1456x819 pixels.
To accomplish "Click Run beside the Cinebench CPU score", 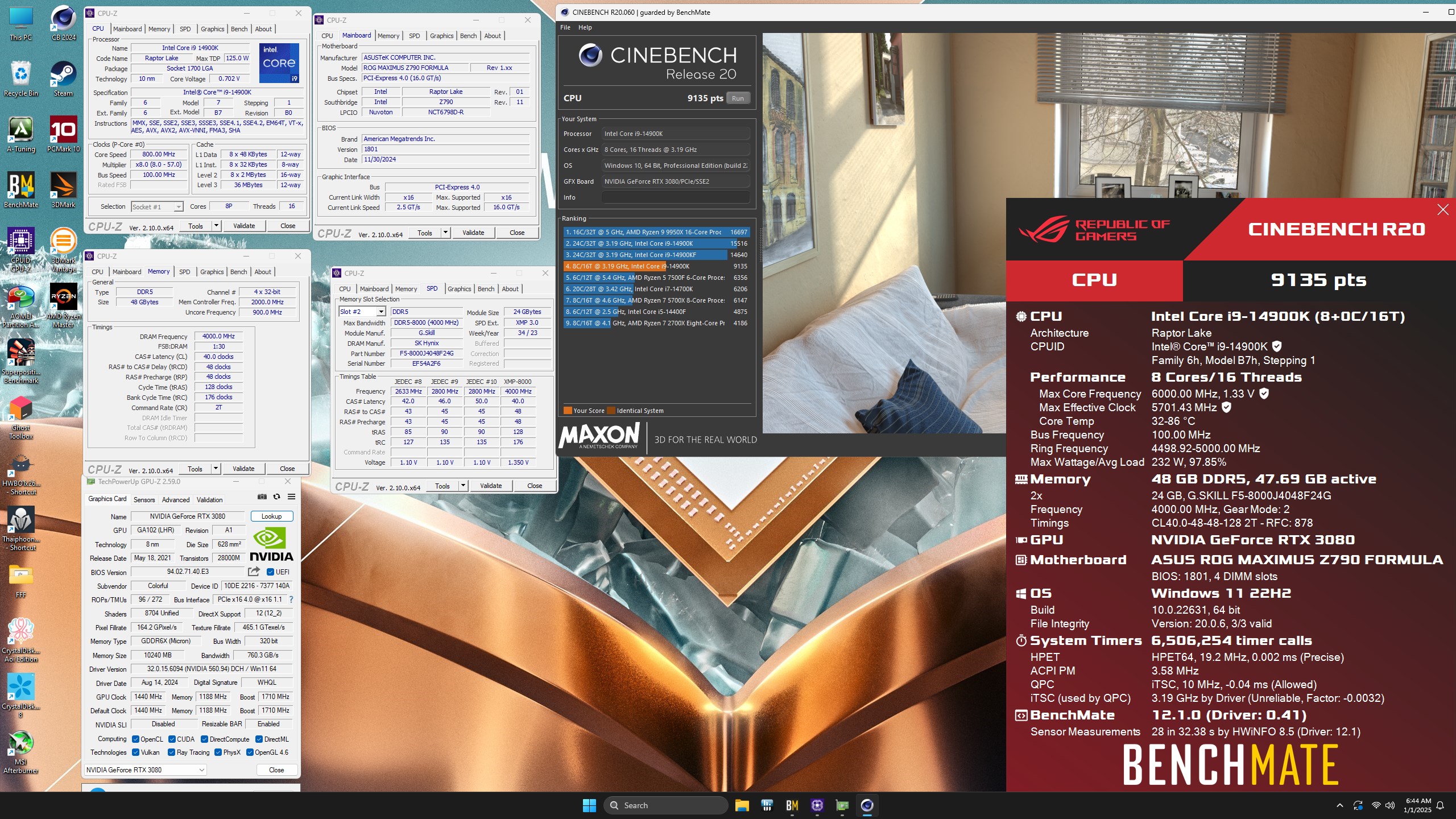I will click(738, 98).
